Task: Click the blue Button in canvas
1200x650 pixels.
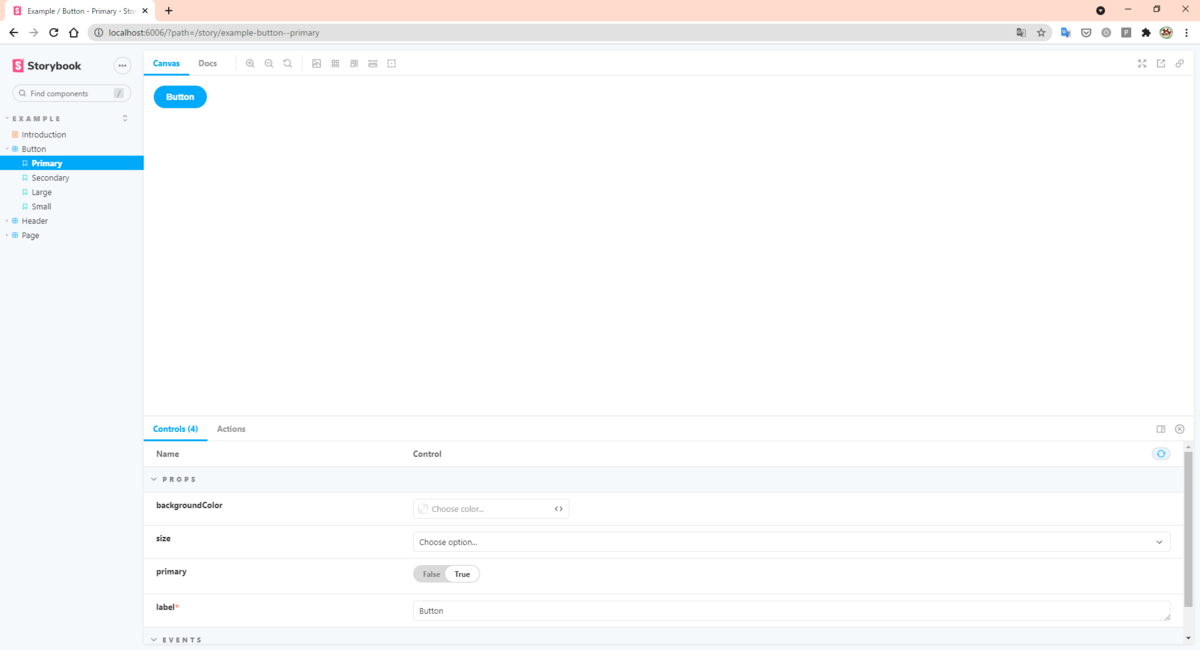Action: (x=180, y=97)
